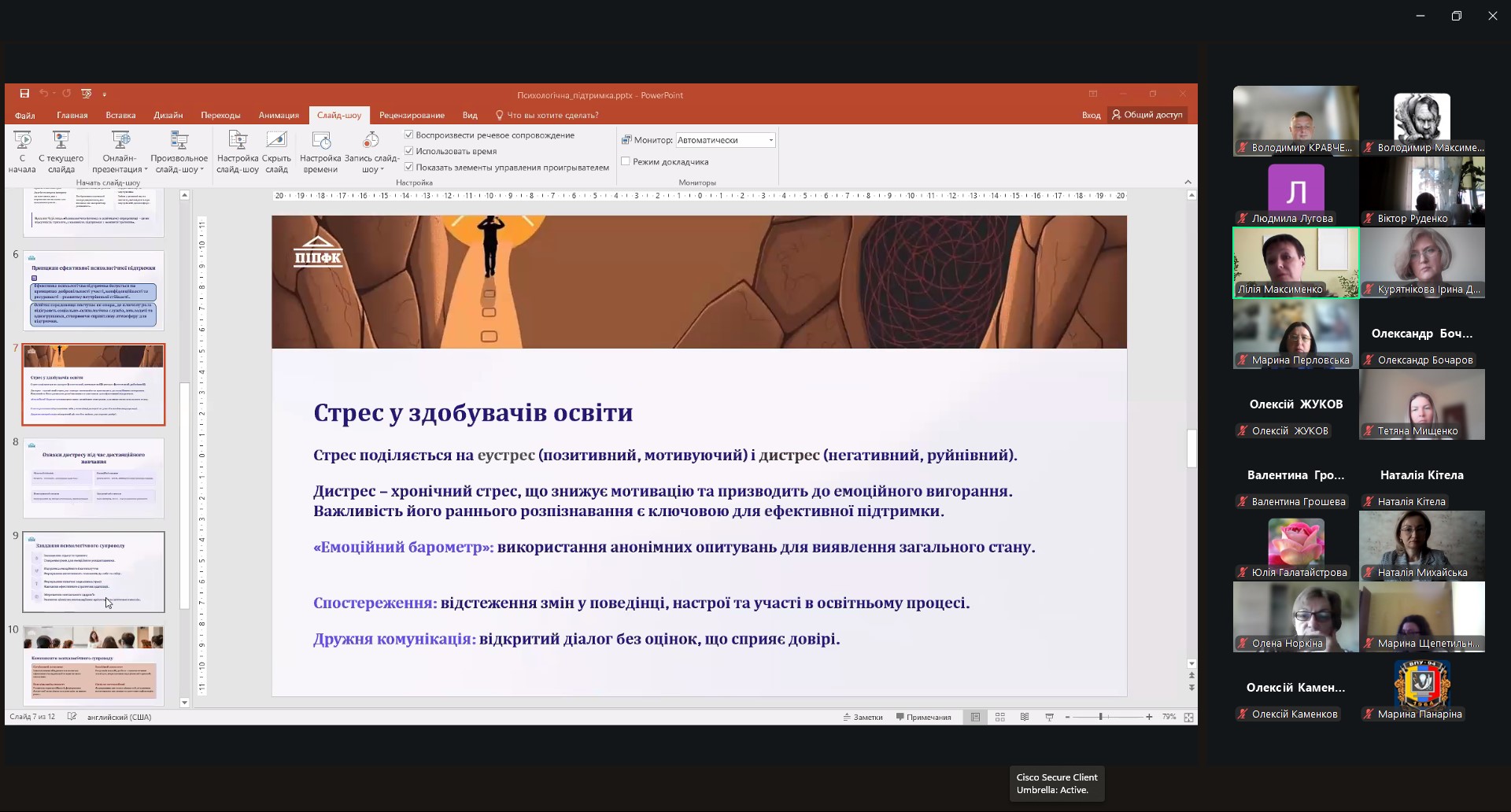Fit slide to window icon beside 79%
The image size is (1511, 812).
coord(1188,717)
